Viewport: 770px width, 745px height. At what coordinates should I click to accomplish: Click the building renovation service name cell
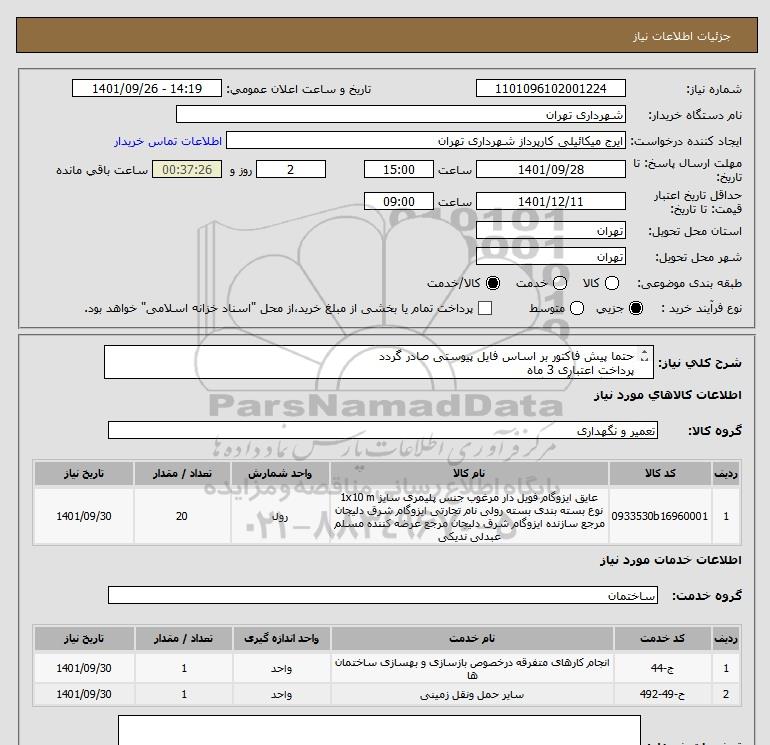pos(472,668)
